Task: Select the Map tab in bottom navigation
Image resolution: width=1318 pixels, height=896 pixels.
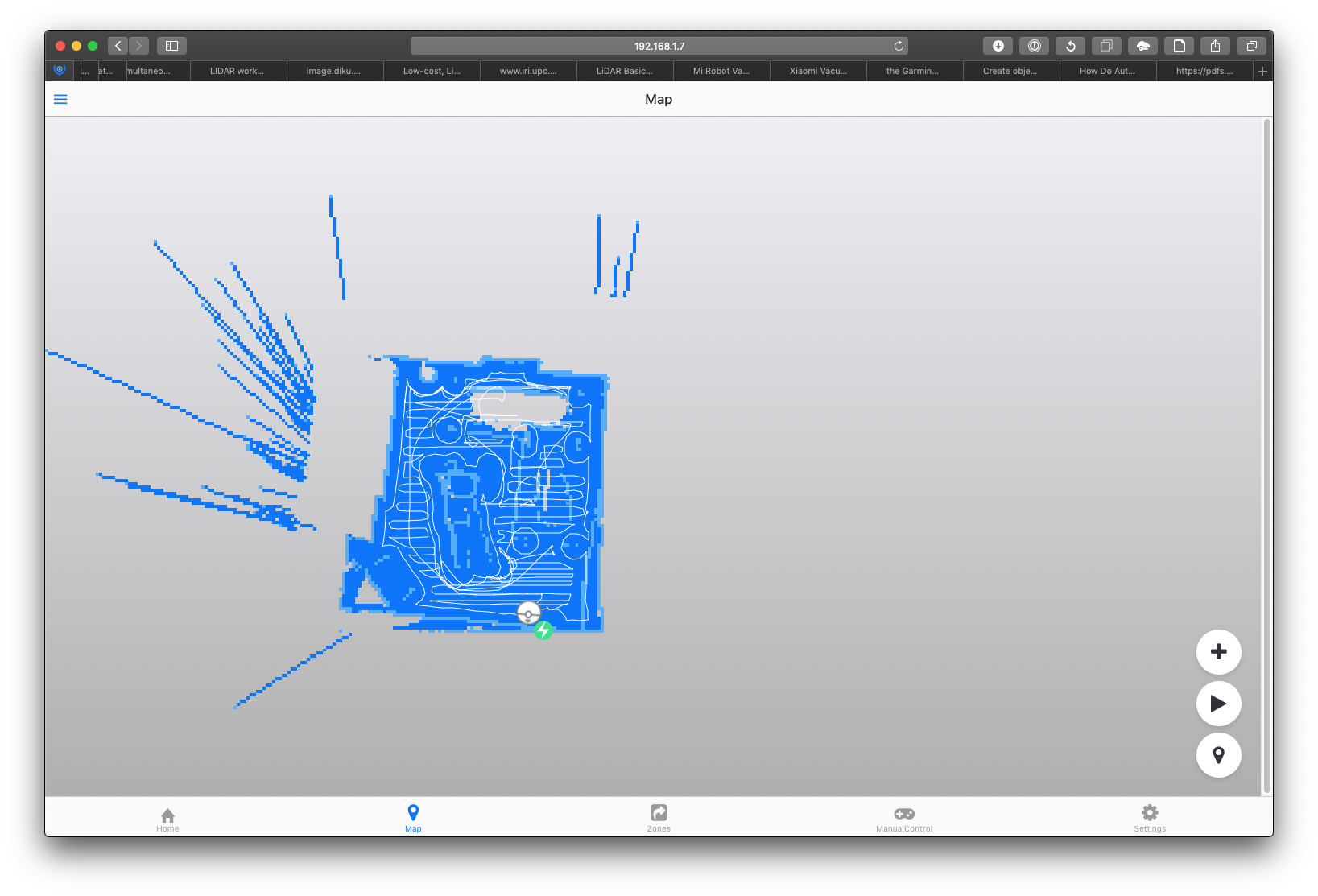Action: tap(413, 819)
